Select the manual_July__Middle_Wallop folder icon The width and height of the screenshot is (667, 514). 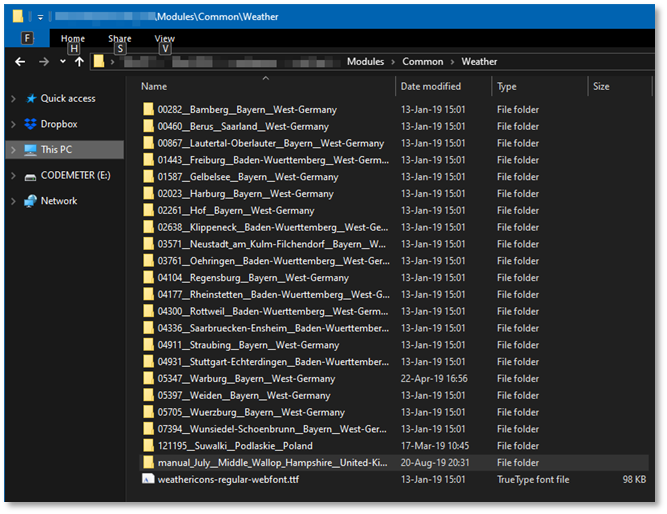(x=148, y=463)
